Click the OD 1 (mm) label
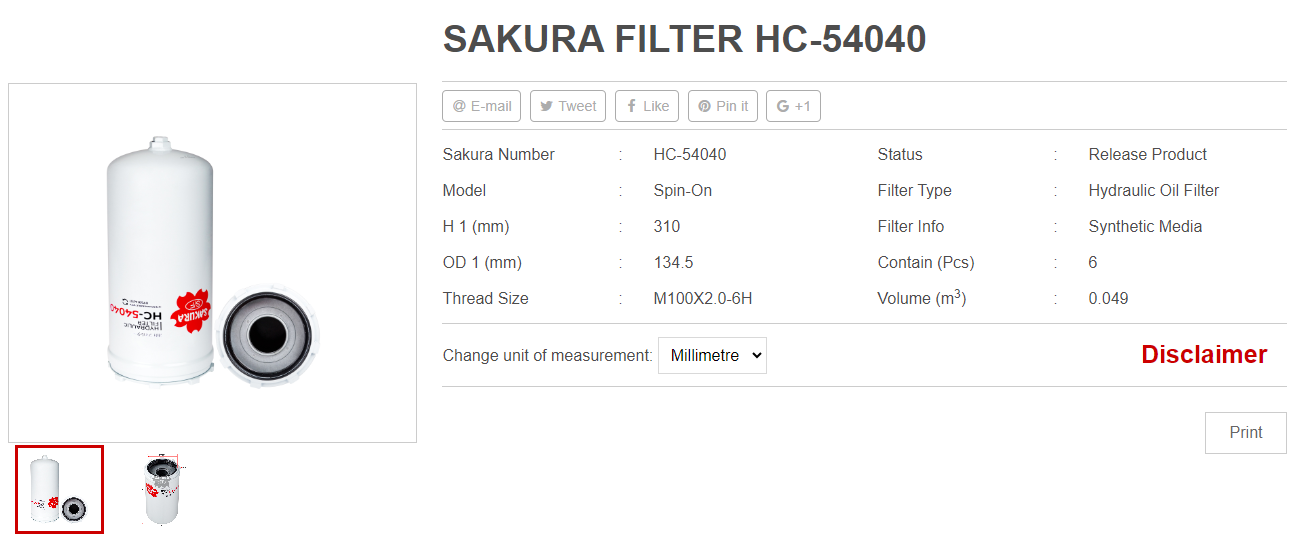The image size is (1294, 537). coord(482,263)
